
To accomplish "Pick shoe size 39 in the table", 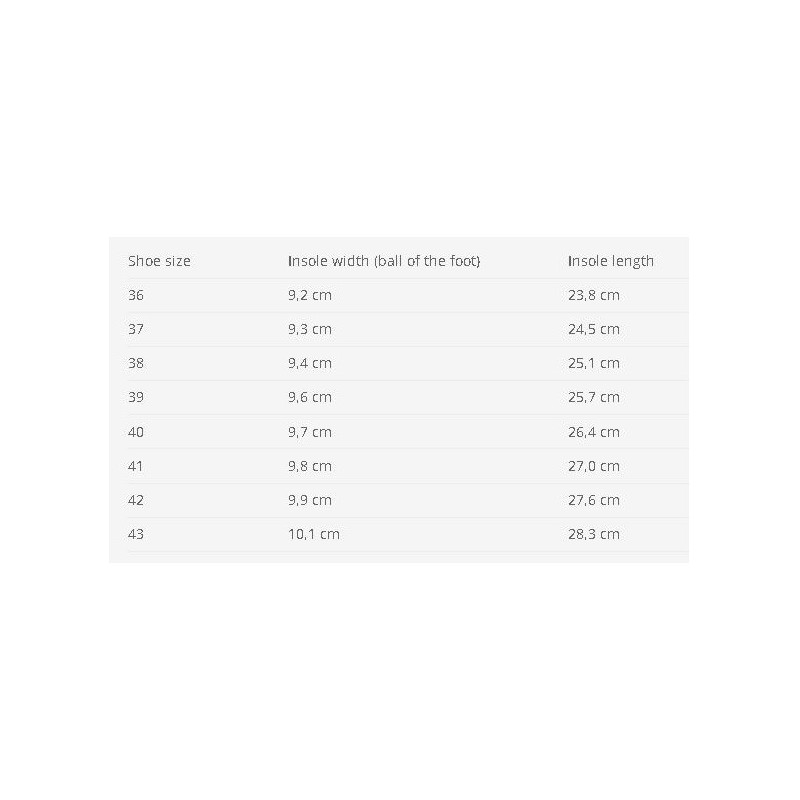I will (136, 397).
